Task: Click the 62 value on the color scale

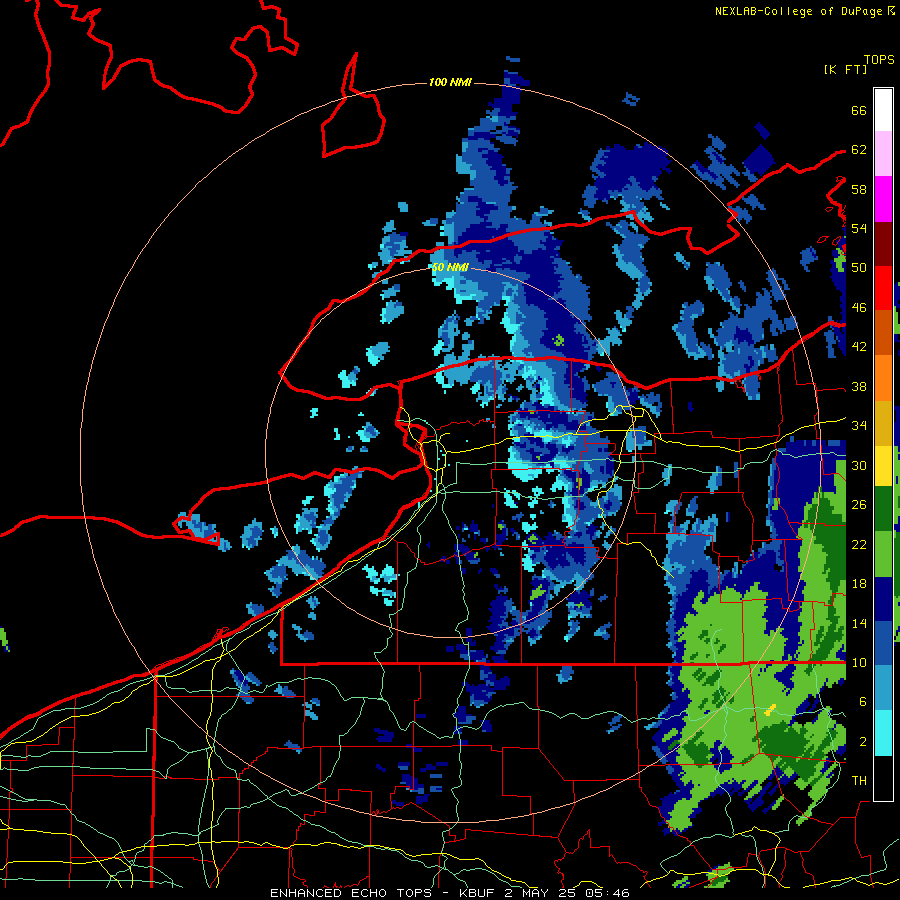Action: (x=859, y=150)
